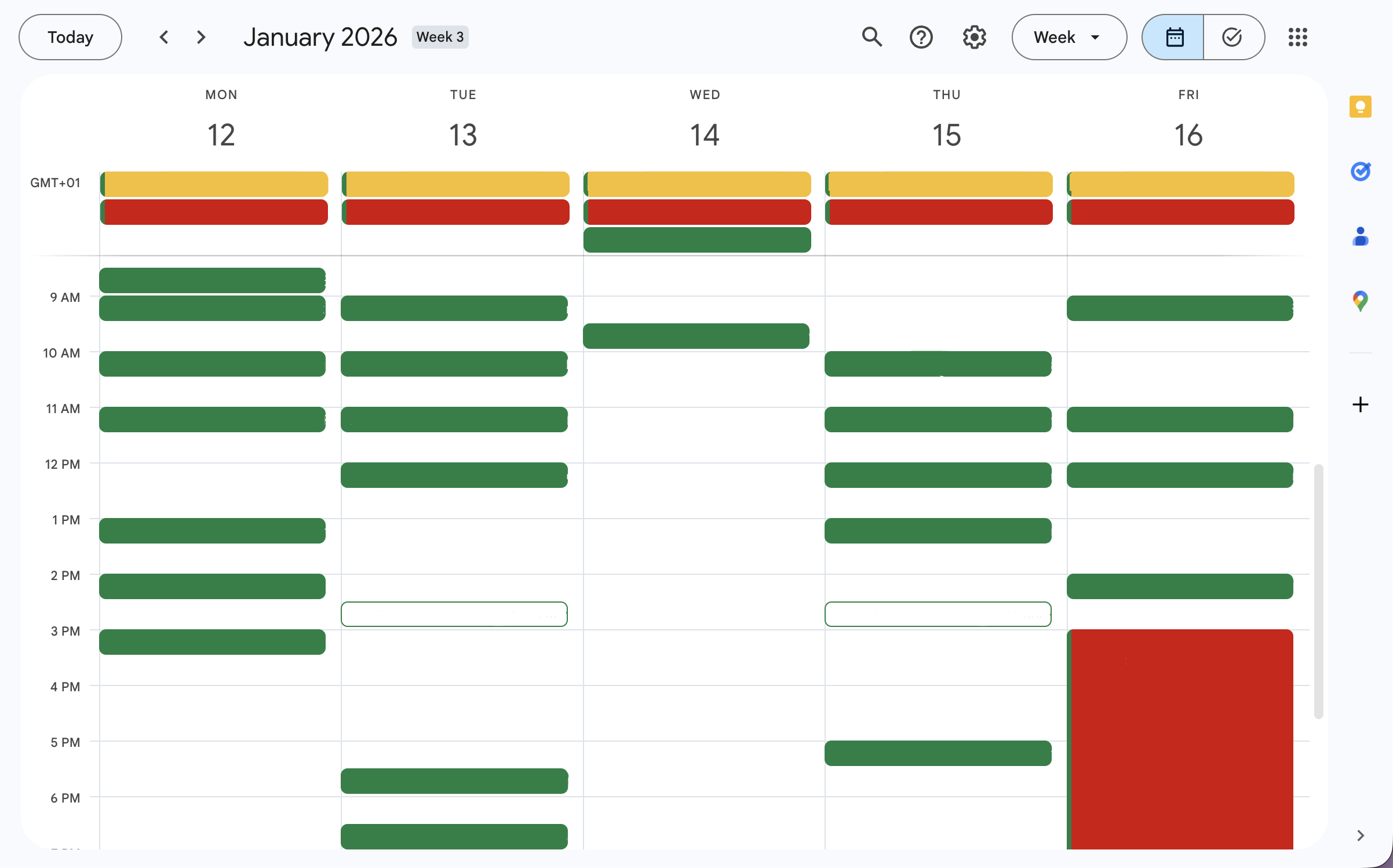The image size is (1393, 868).
Task: Select Friday 16 day header
Action: (1188, 134)
